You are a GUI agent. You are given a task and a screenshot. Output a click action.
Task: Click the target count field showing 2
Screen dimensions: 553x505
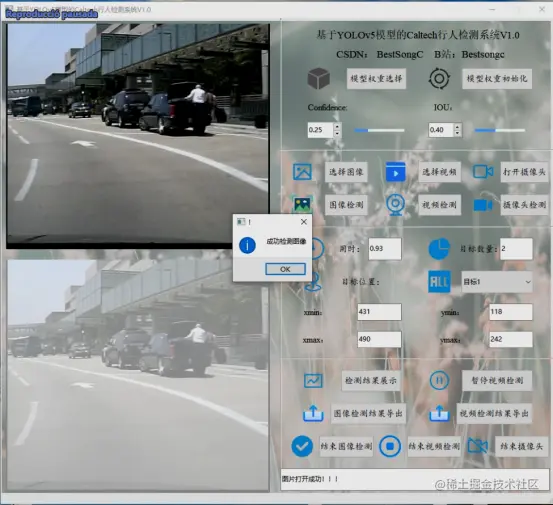516,249
